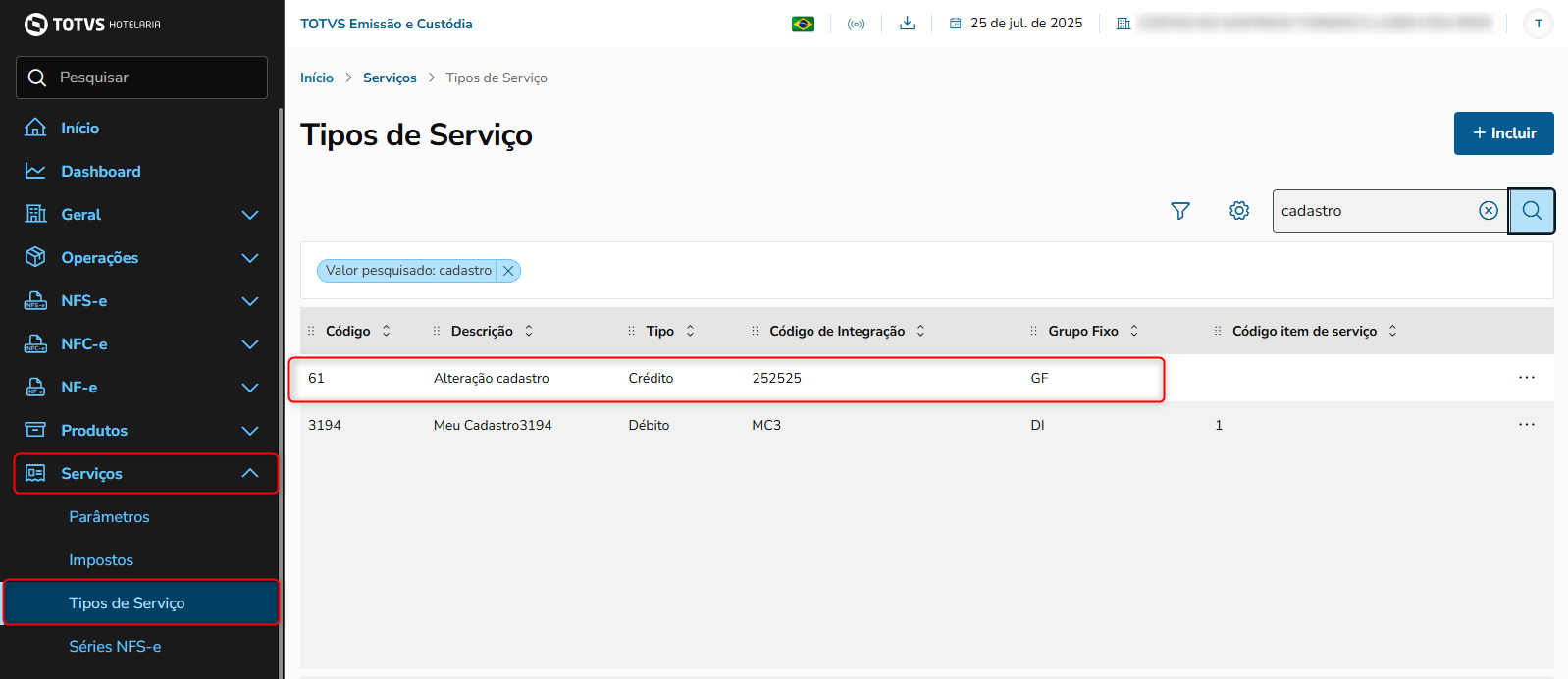Image resolution: width=1568 pixels, height=679 pixels.
Task: Remove the 'Valor pesquisado: cadastro' filter tag
Action: (x=508, y=271)
